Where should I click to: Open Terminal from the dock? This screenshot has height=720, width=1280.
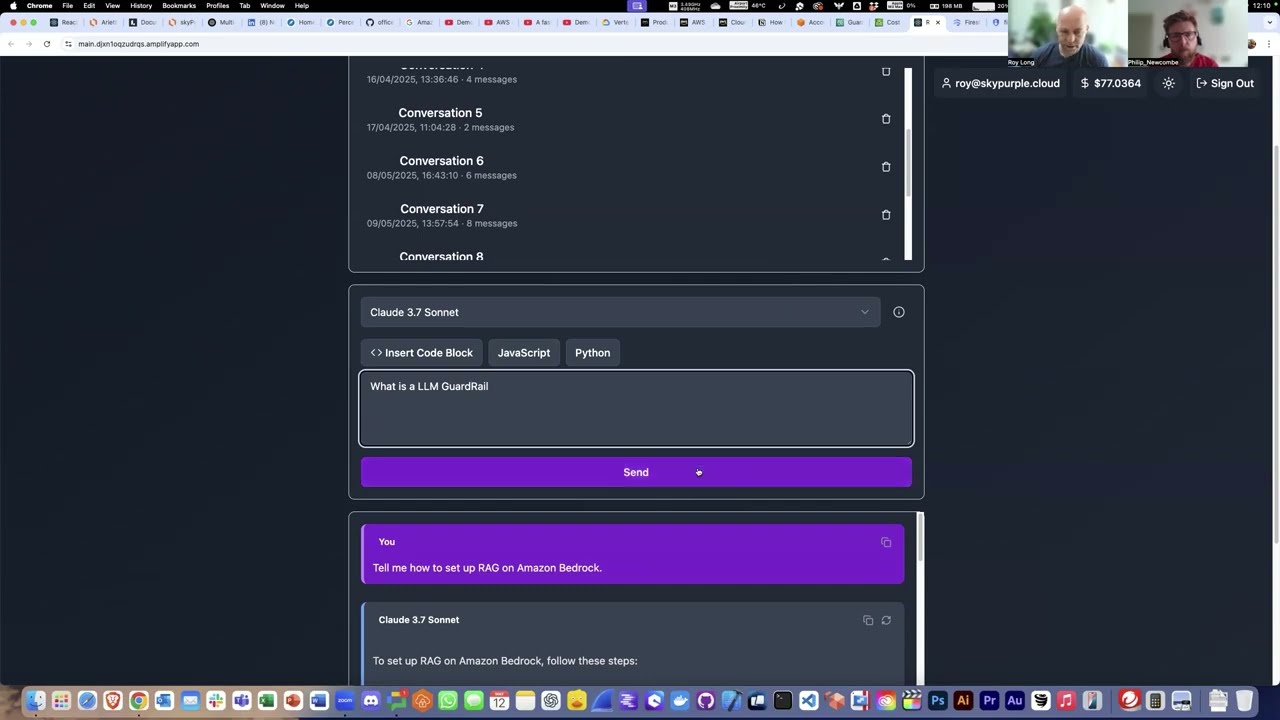[x=783, y=701]
